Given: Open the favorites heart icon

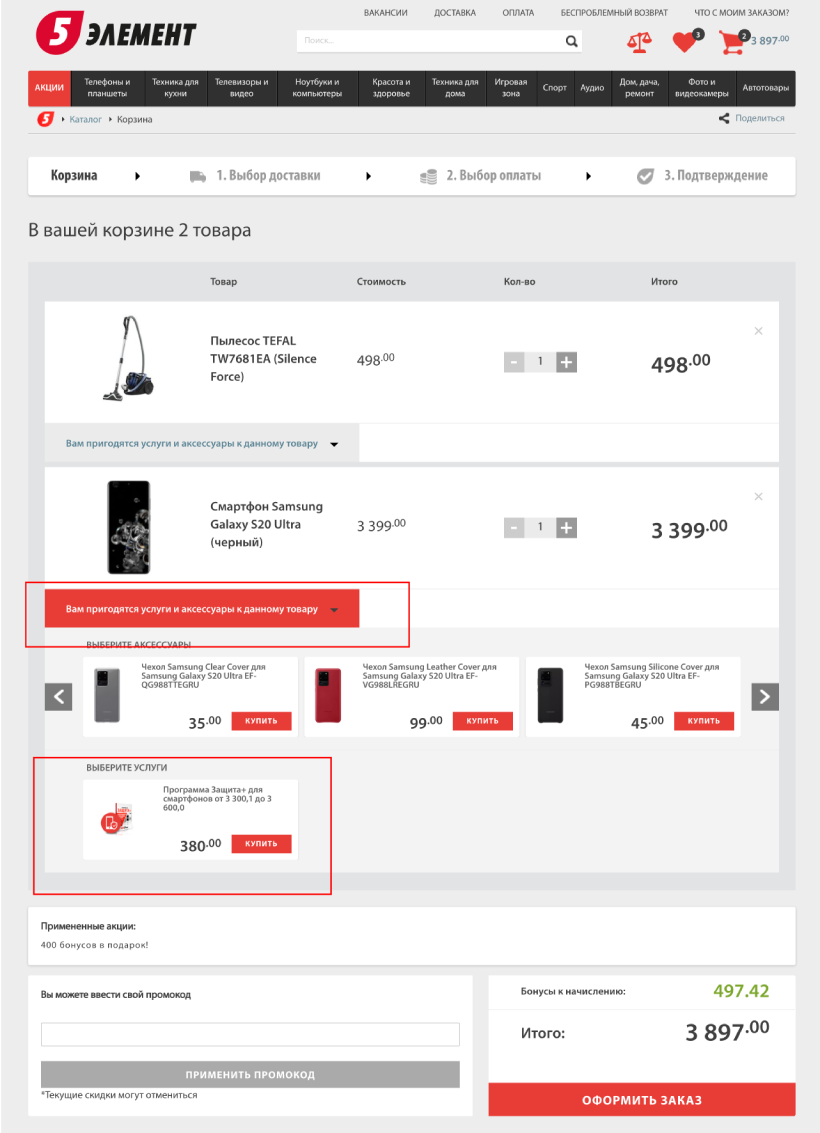Looking at the screenshot, I should point(684,42).
